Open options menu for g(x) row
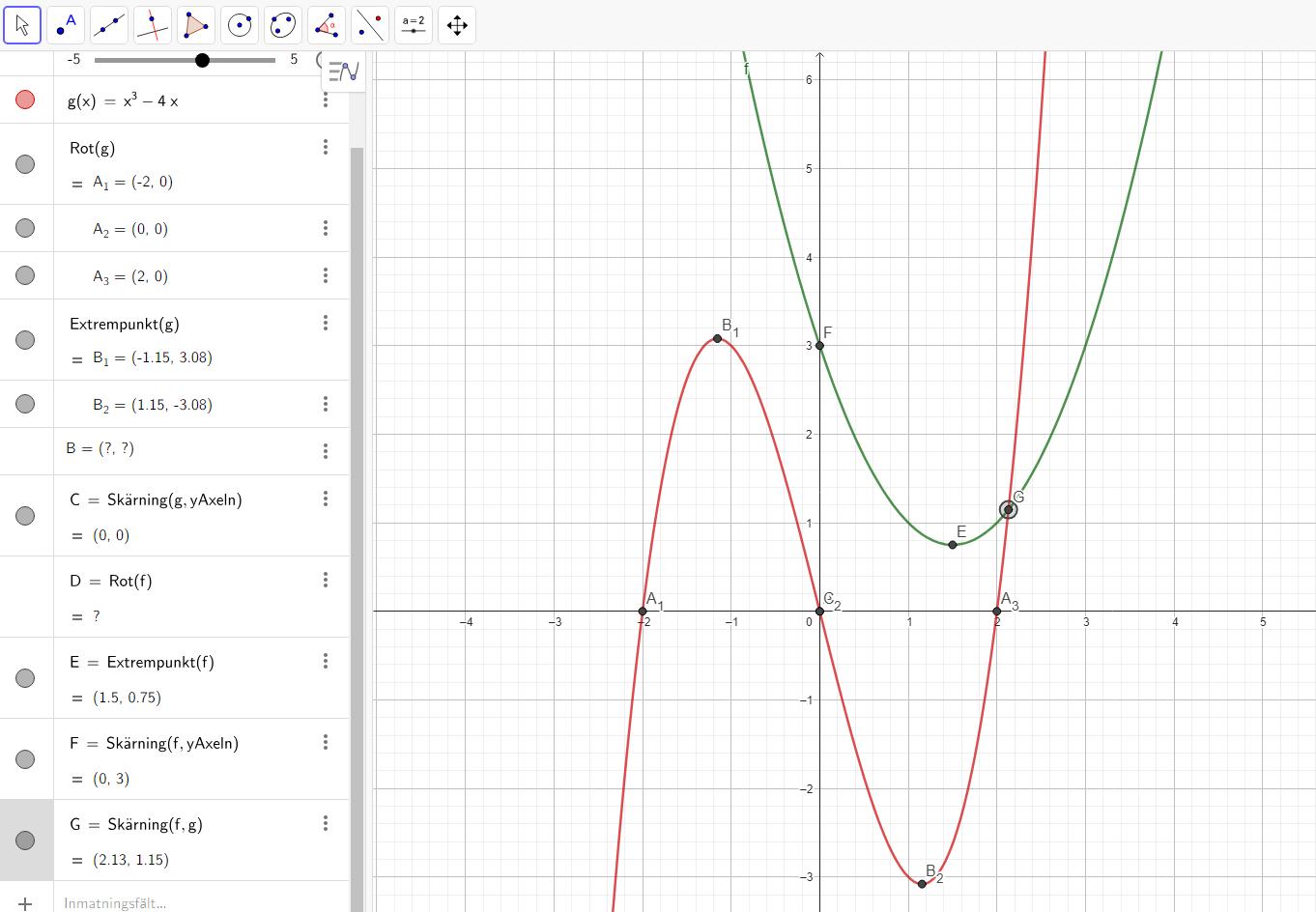The width and height of the screenshot is (1316, 912). coord(326,100)
